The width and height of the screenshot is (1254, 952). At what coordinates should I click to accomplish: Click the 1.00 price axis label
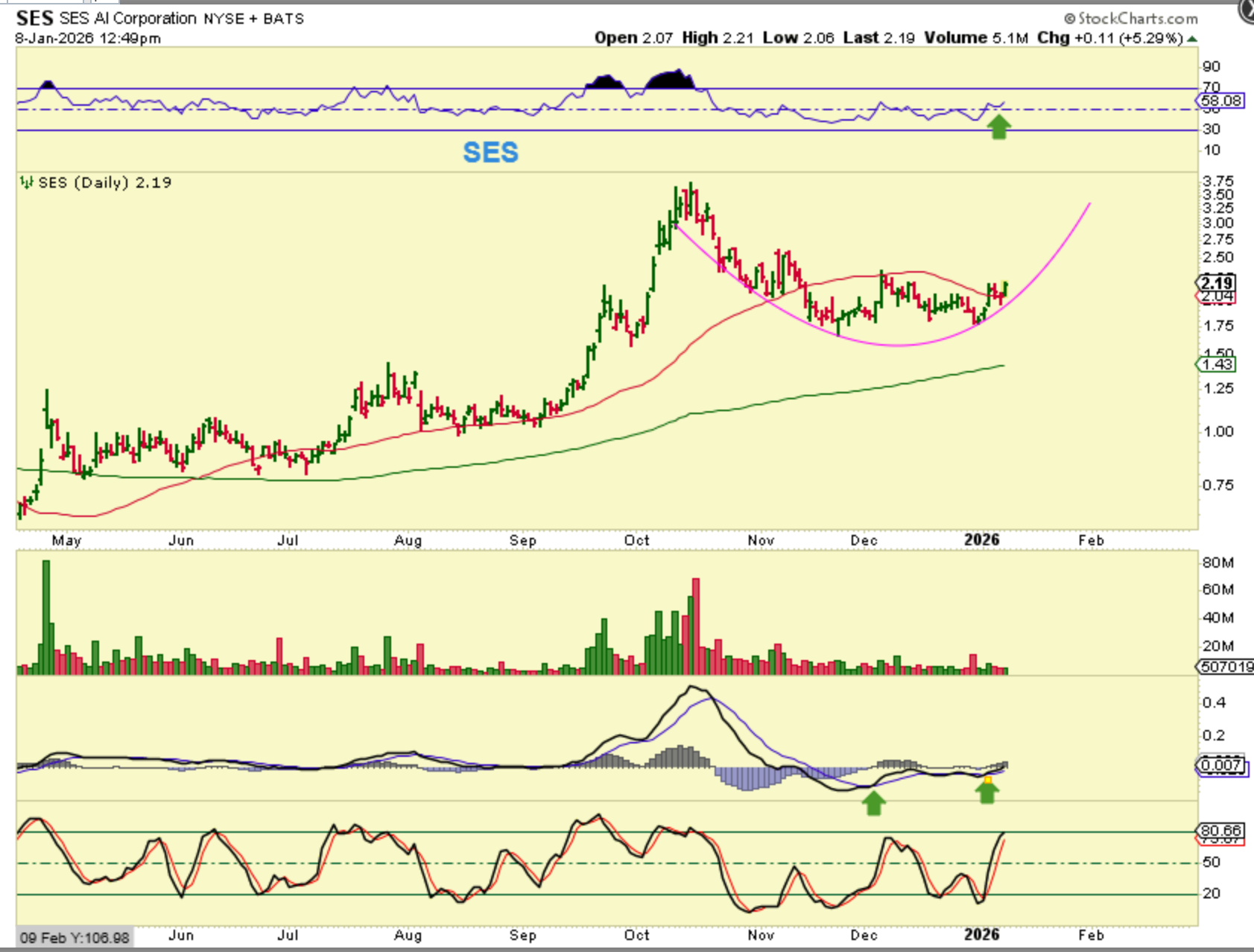1218,432
